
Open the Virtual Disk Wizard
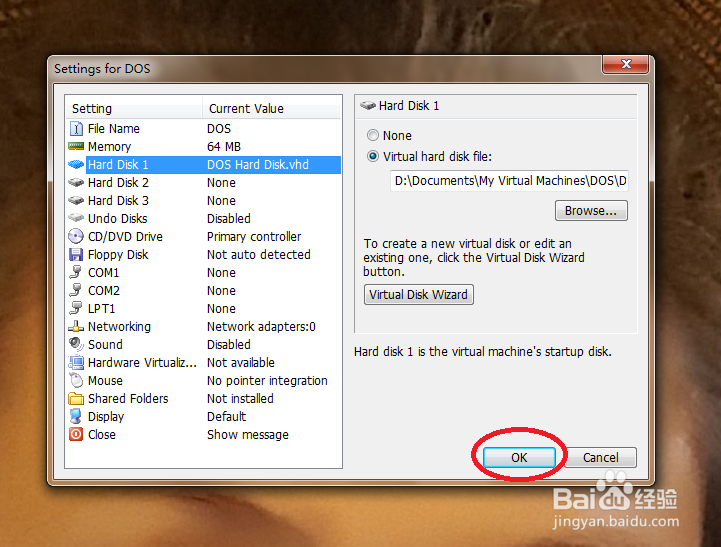click(x=418, y=295)
